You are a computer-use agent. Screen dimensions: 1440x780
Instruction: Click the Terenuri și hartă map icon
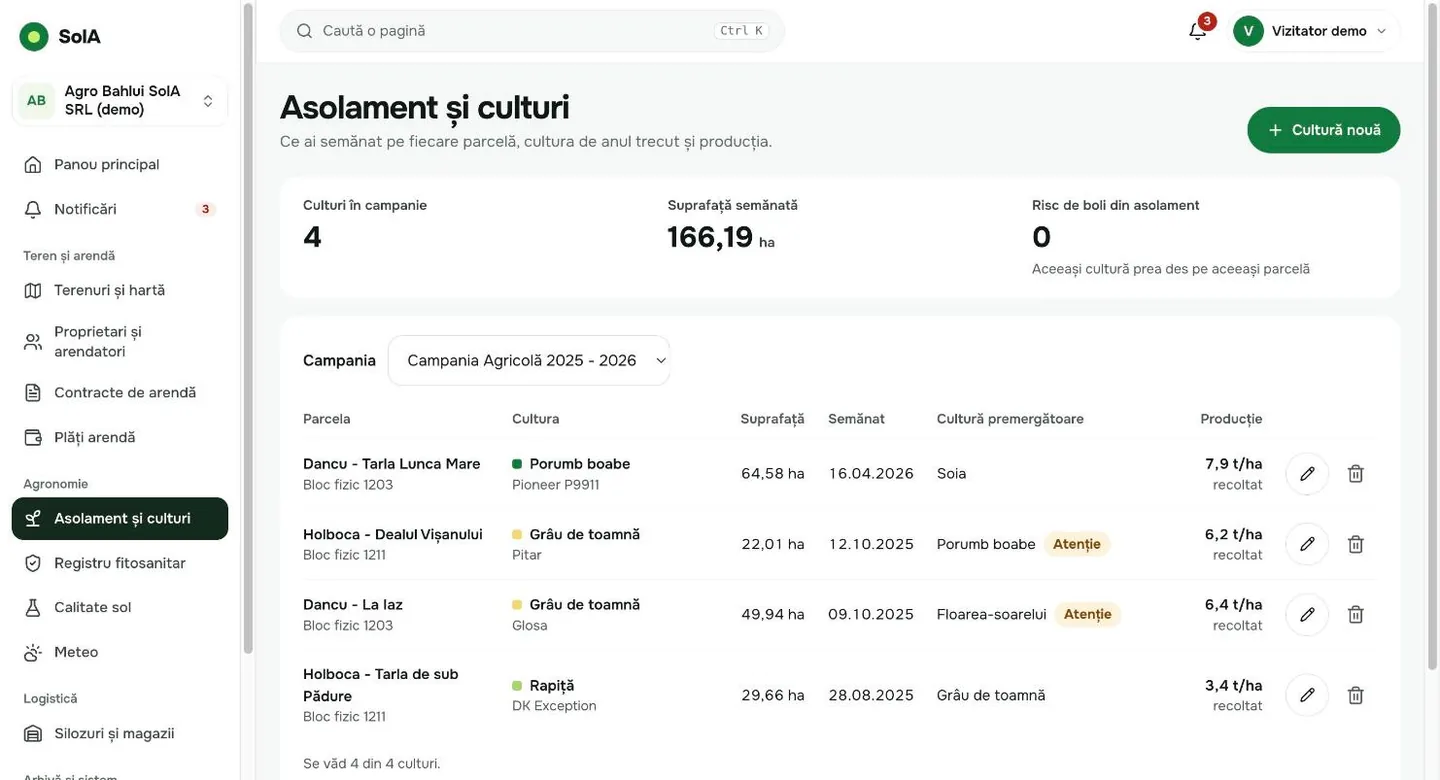(33, 290)
